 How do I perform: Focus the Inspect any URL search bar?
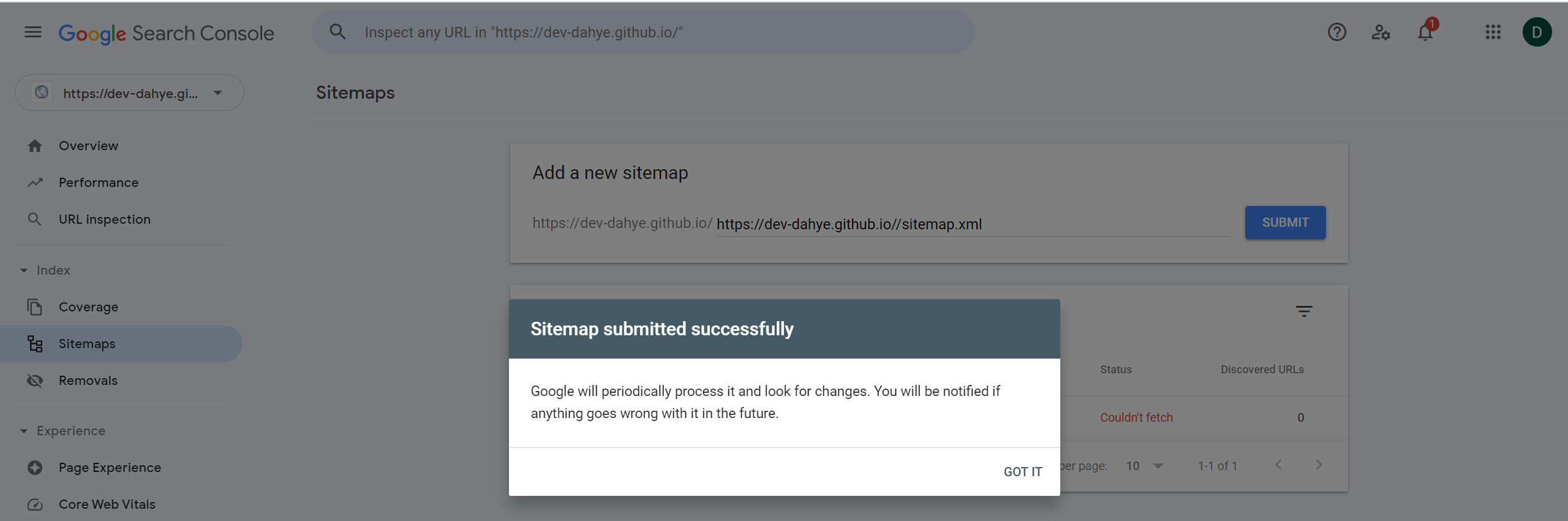643,32
